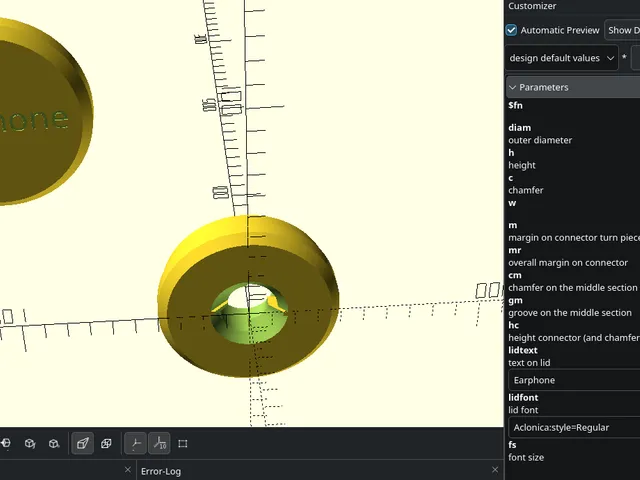Click the 'text on lid' description

pyautogui.click(x=529, y=363)
